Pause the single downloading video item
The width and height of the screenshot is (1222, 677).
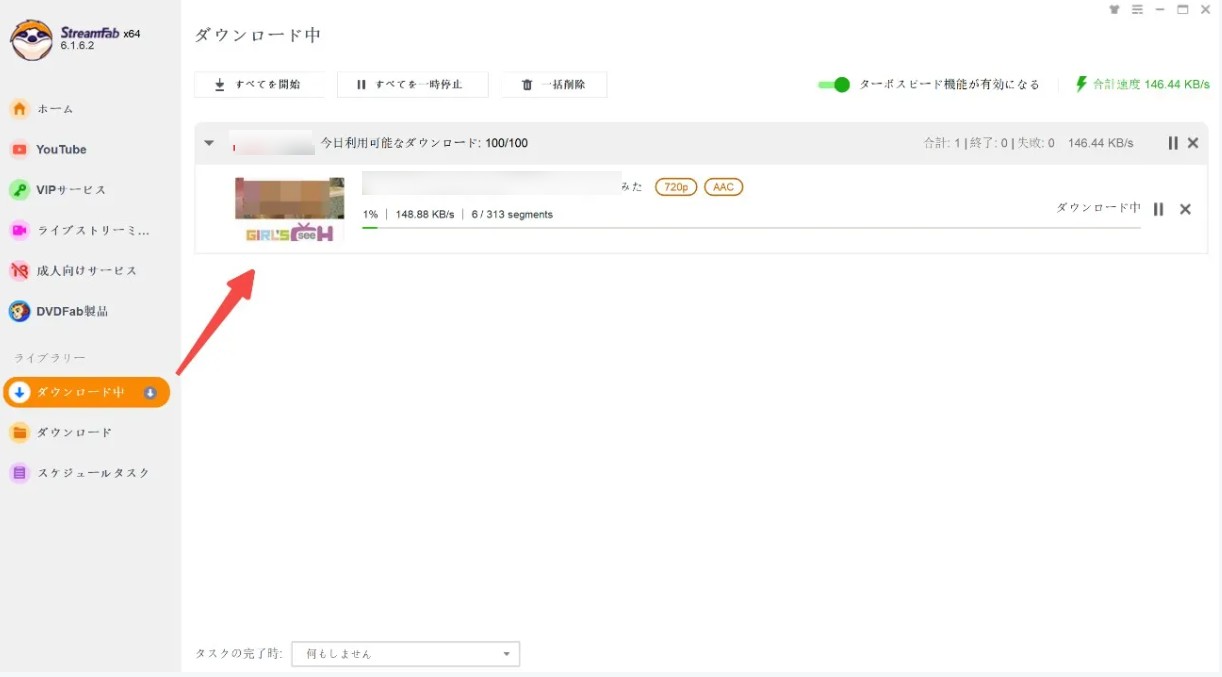pos(1158,209)
